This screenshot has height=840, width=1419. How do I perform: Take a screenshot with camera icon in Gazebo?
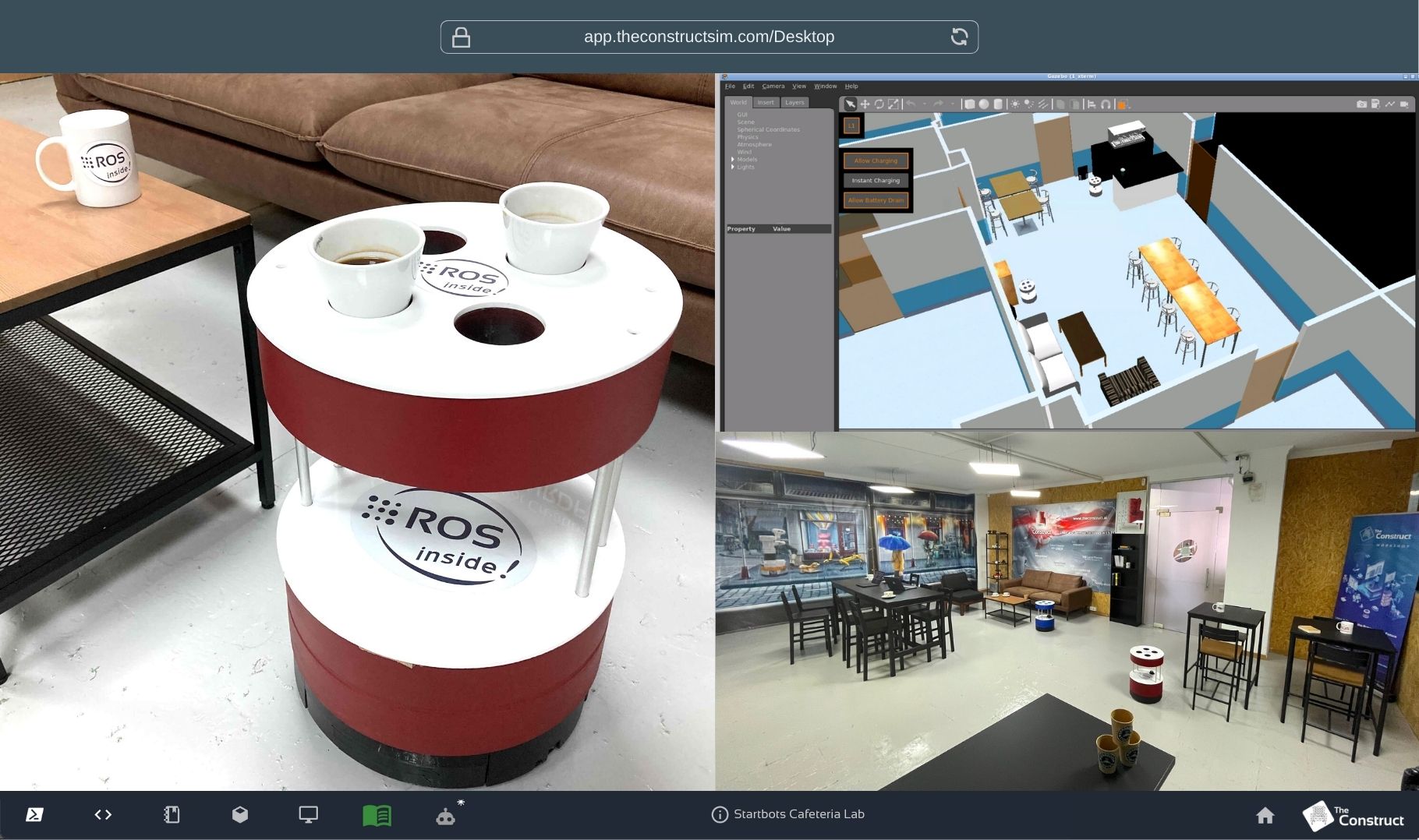pos(1361,104)
